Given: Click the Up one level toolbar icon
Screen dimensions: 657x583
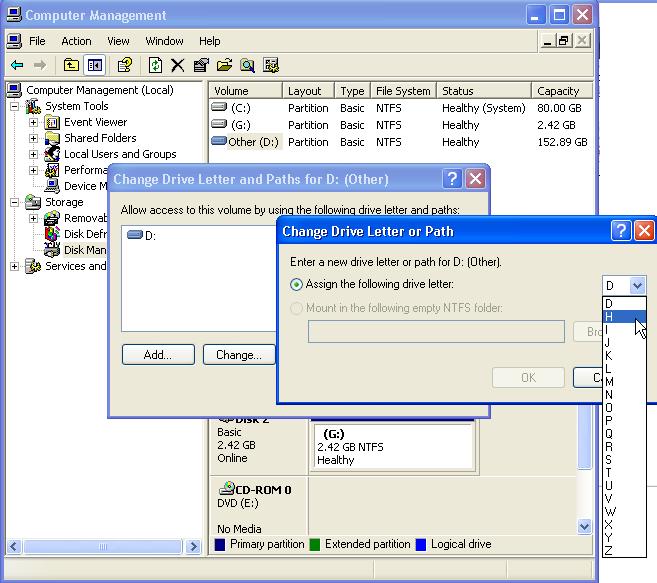Looking at the screenshot, I should click(71, 65).
